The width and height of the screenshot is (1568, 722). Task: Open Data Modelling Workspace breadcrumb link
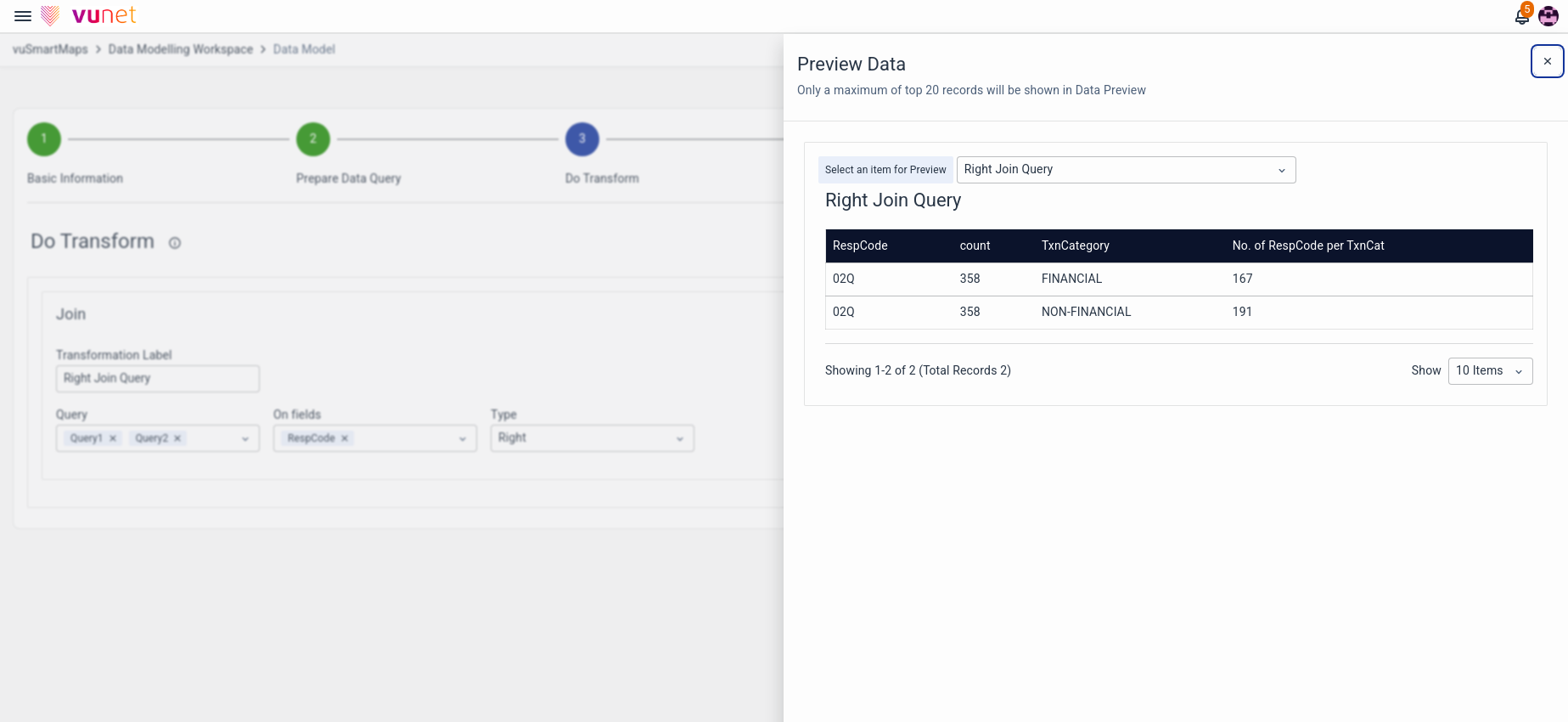pos(180,49)
